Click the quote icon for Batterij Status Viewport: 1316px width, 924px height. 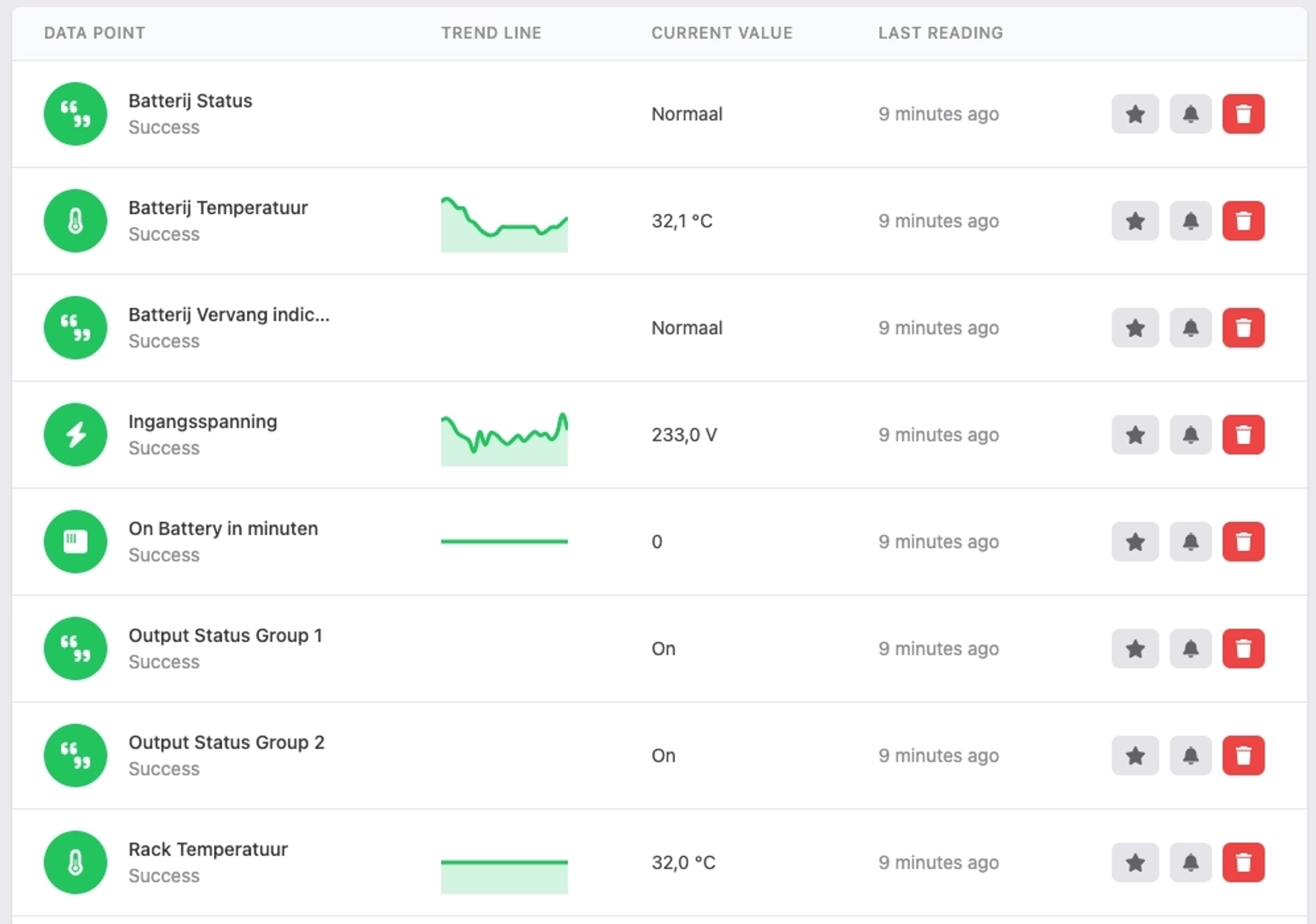pos(76,114)
